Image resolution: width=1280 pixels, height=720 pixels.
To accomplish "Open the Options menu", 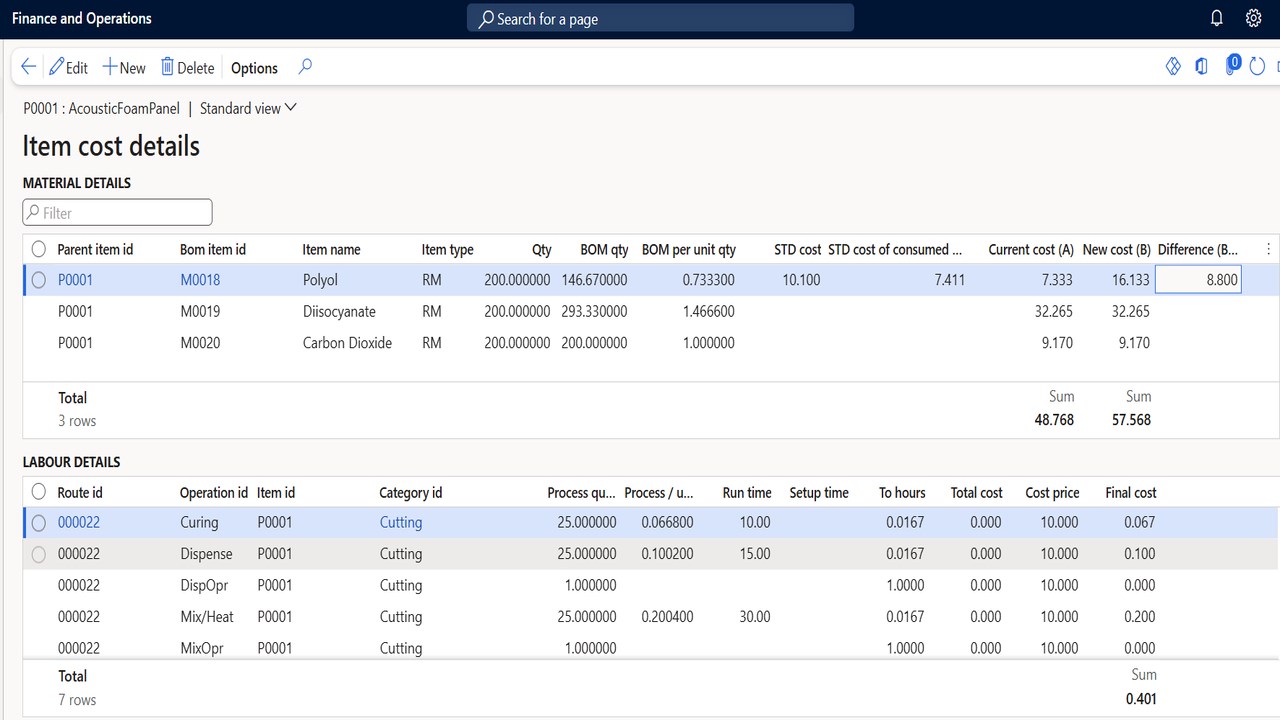I will [254, 68].
